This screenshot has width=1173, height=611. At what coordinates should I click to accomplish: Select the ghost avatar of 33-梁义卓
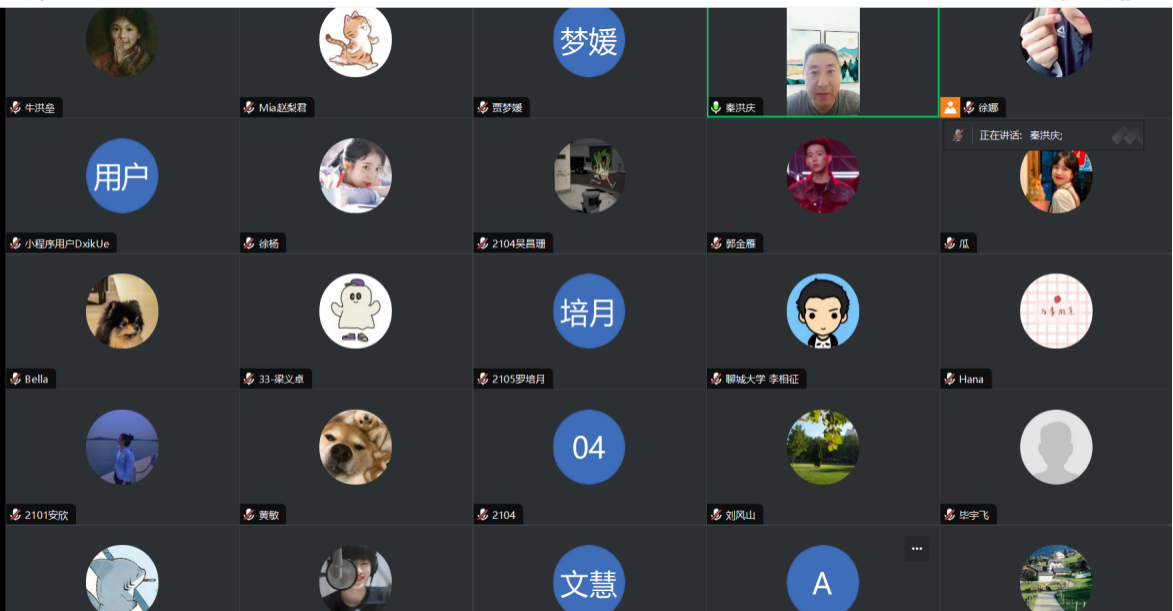355,311
